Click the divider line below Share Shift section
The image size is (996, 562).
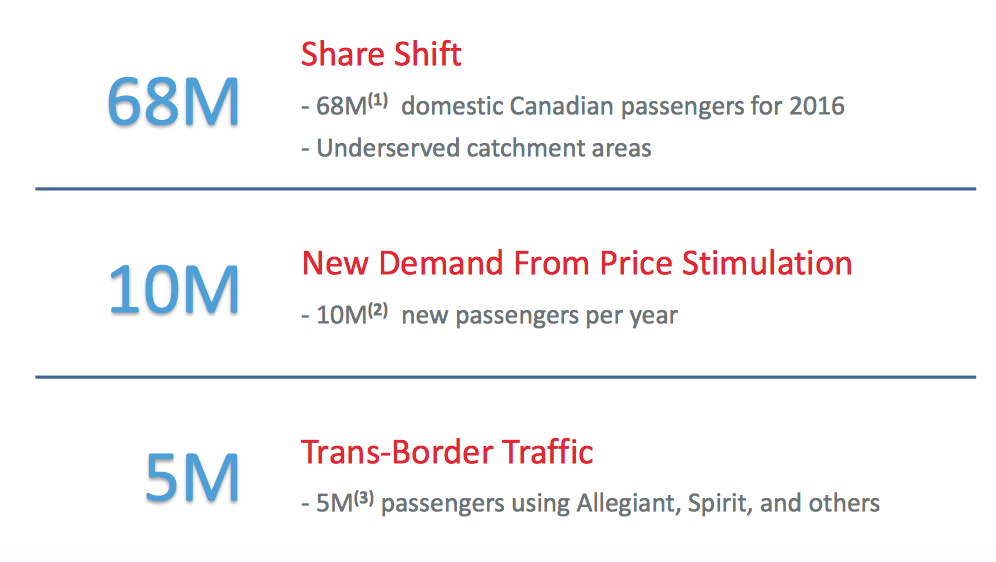(x=506, y=189)
